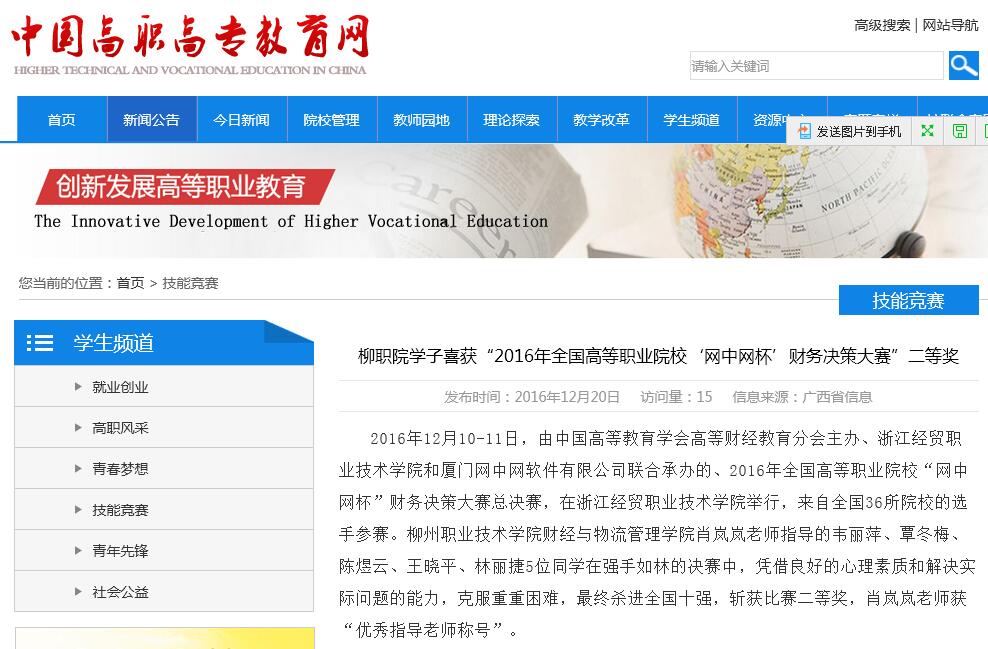Click the send-image-to-phone icon
This screenshot has height=649, width=988.
pyautogui.click(x=805, y=131)
